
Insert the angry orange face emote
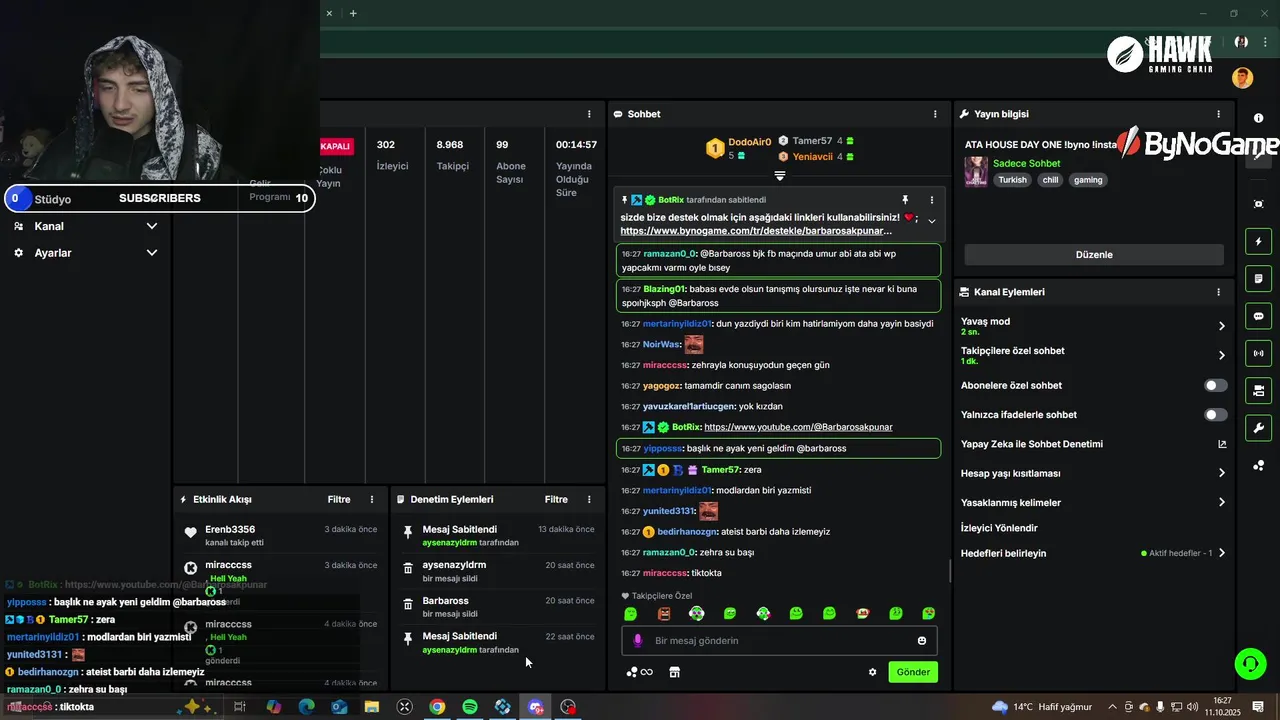tap(664, 613)
